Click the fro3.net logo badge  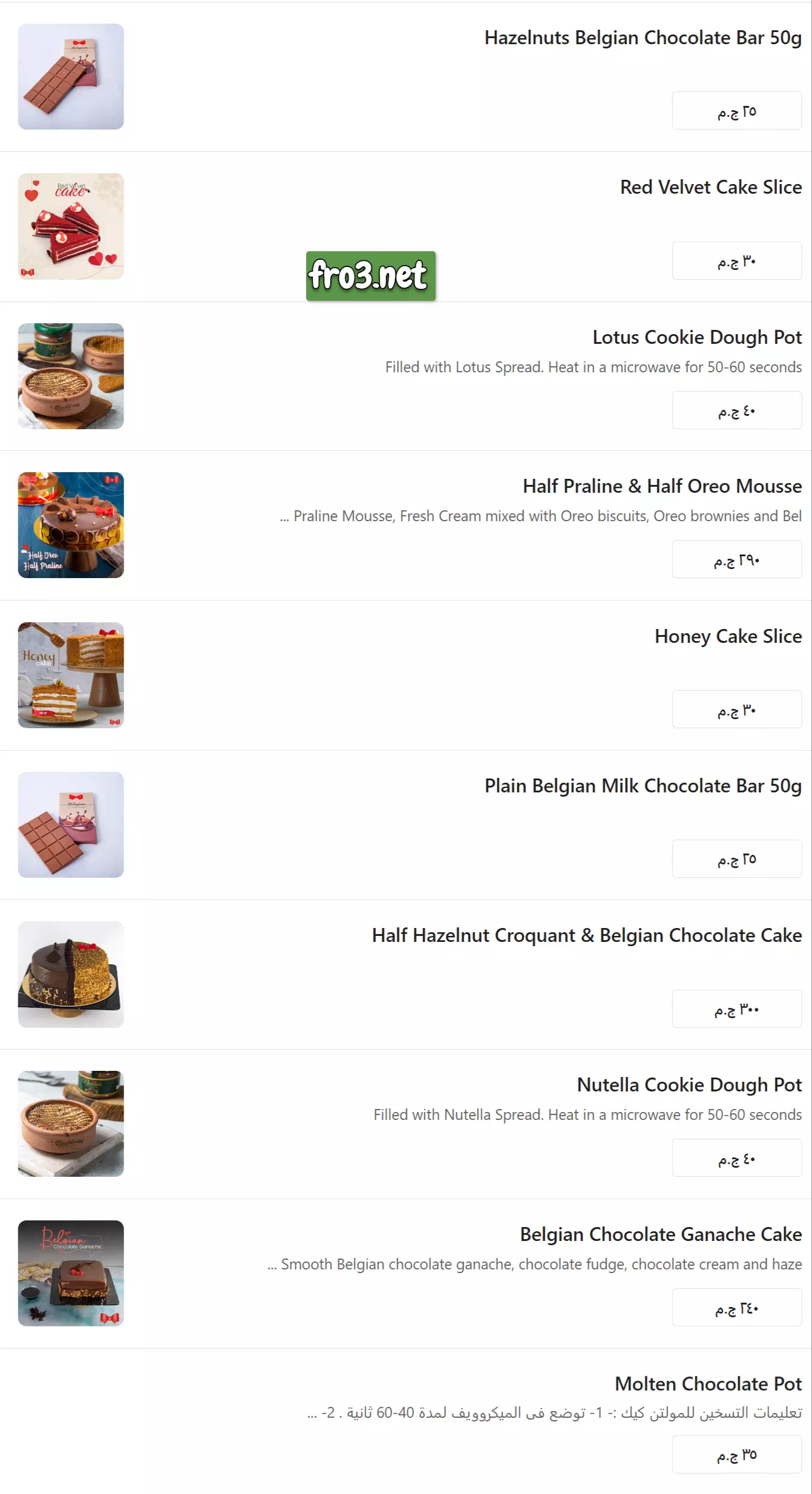pos(370,275)
